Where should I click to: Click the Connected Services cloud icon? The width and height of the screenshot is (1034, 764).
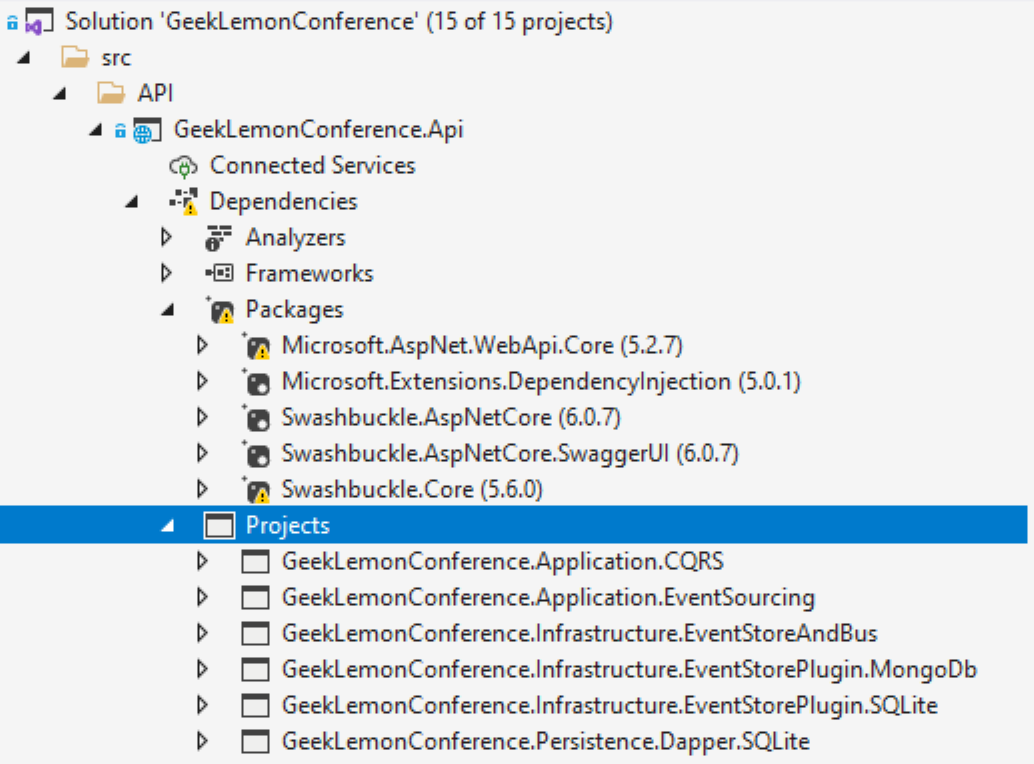[x=183, y=166]
